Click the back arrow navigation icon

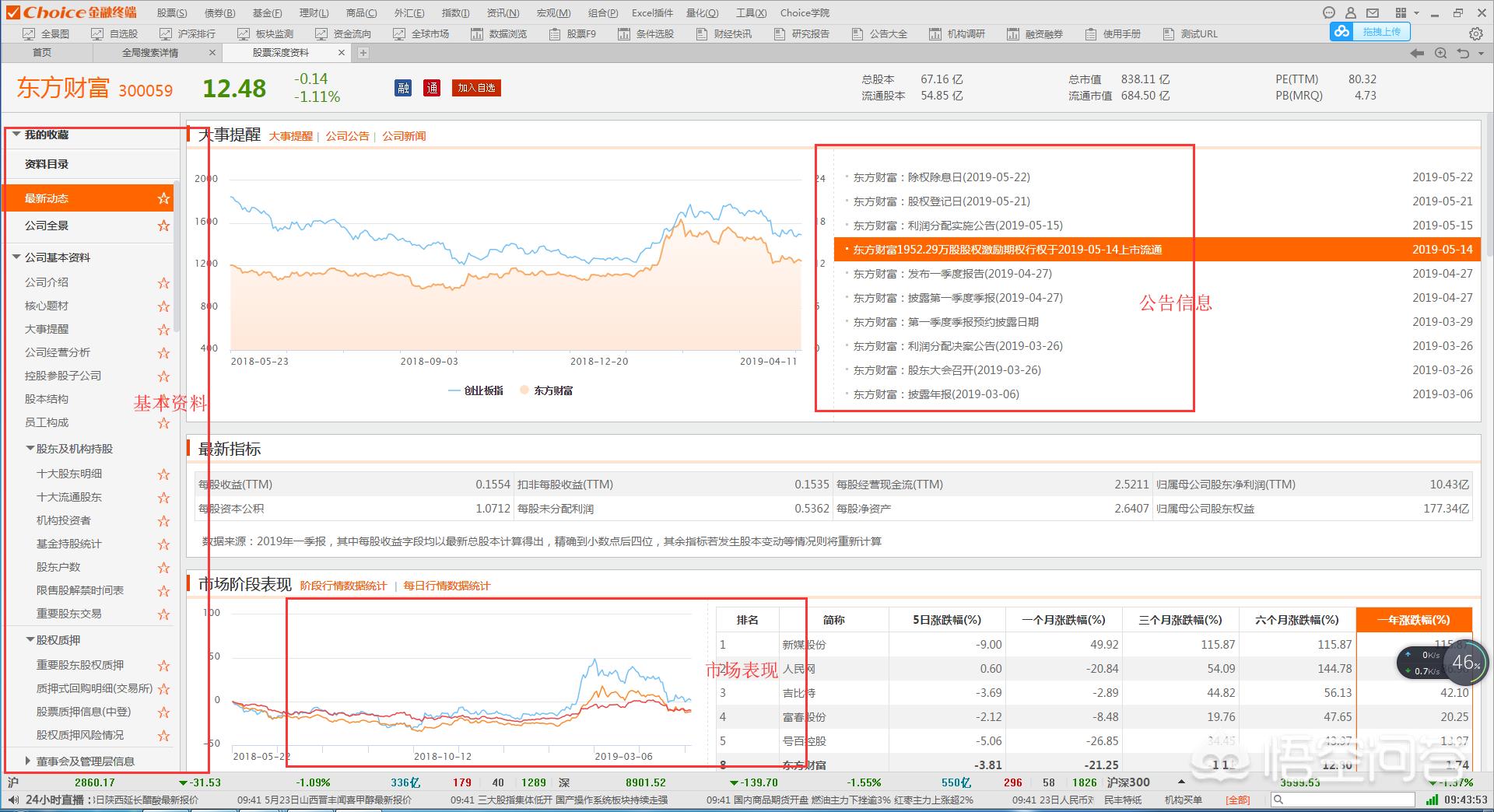point(1417,53)
